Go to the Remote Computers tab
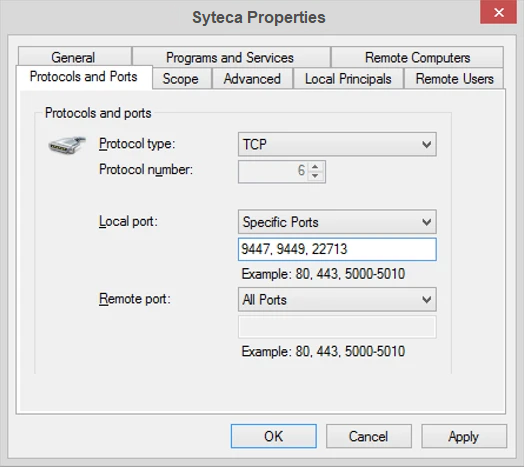This screenshot has height=467, width=524. click(417, 57)
